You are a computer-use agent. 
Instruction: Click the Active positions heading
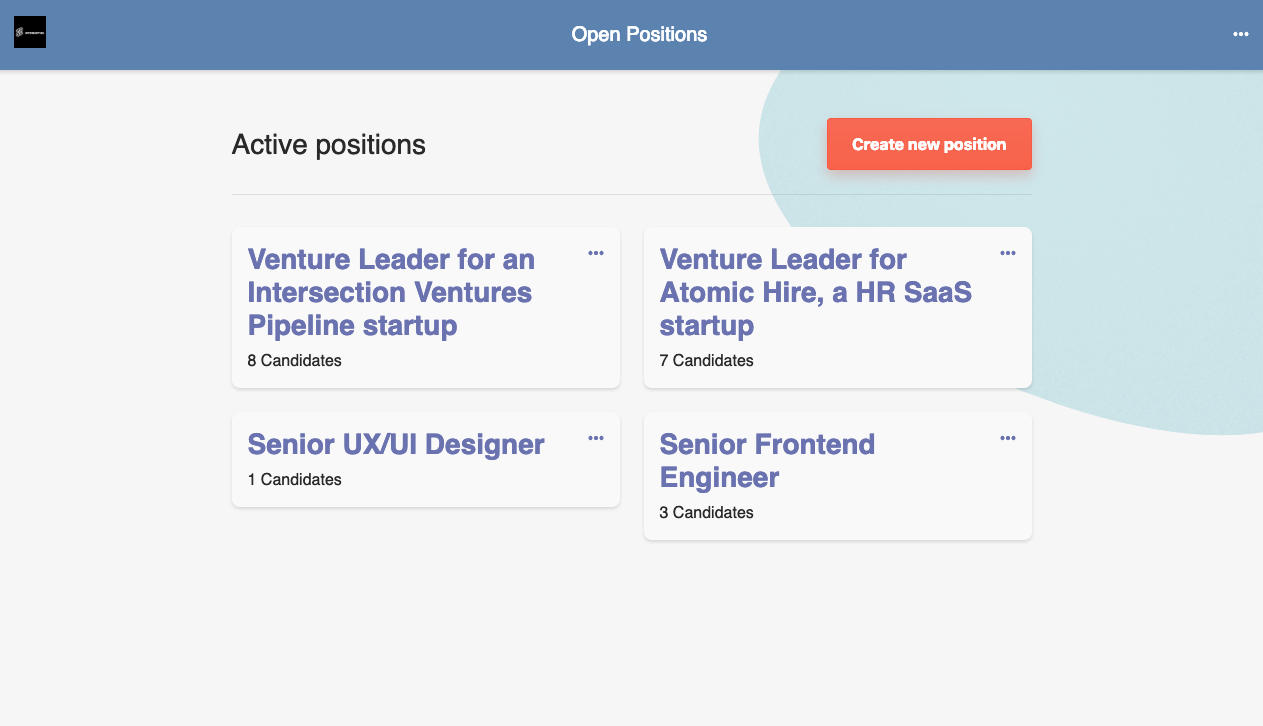pos(329,145)
